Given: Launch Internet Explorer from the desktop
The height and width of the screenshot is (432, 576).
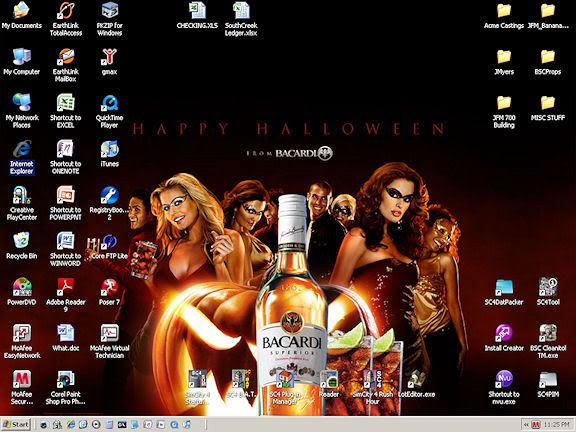Looking at the screenshot, I should (21, 157).
